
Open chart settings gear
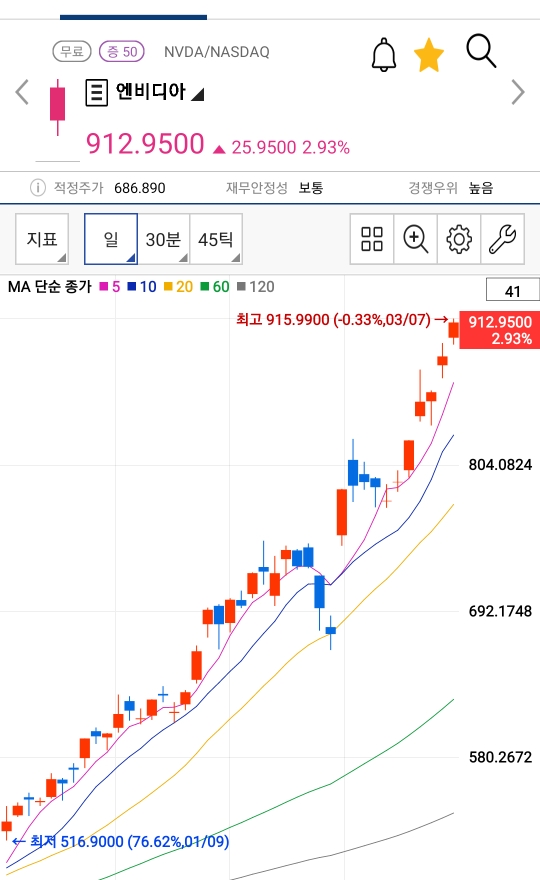tap(459, 239)
